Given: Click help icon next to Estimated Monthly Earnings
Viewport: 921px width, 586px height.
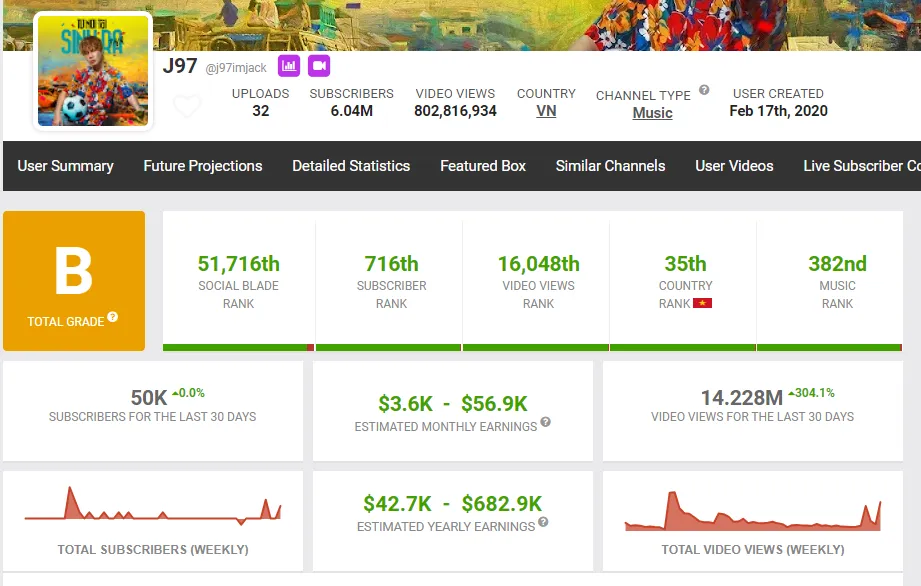Looking at the screenshot, I should click(x=546, y=423).
